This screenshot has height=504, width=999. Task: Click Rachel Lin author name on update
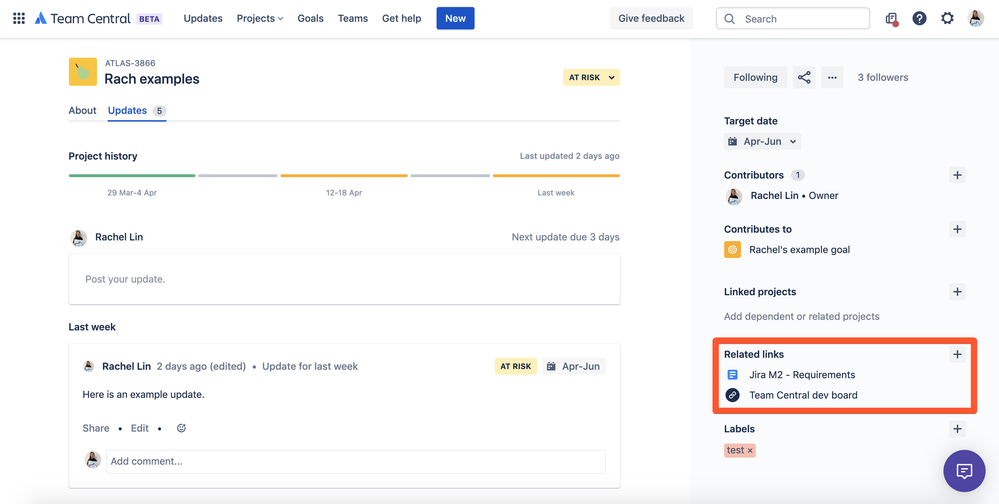tap(126, 366)
